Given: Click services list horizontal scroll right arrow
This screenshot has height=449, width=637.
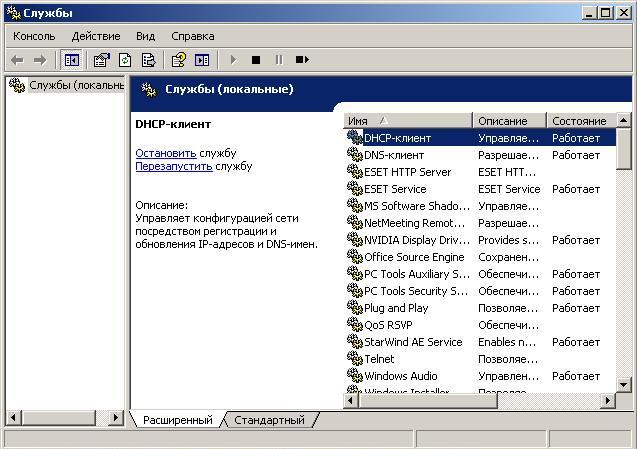Looking at the screenshot, I should pyautogui.click(x=608, y=401).
